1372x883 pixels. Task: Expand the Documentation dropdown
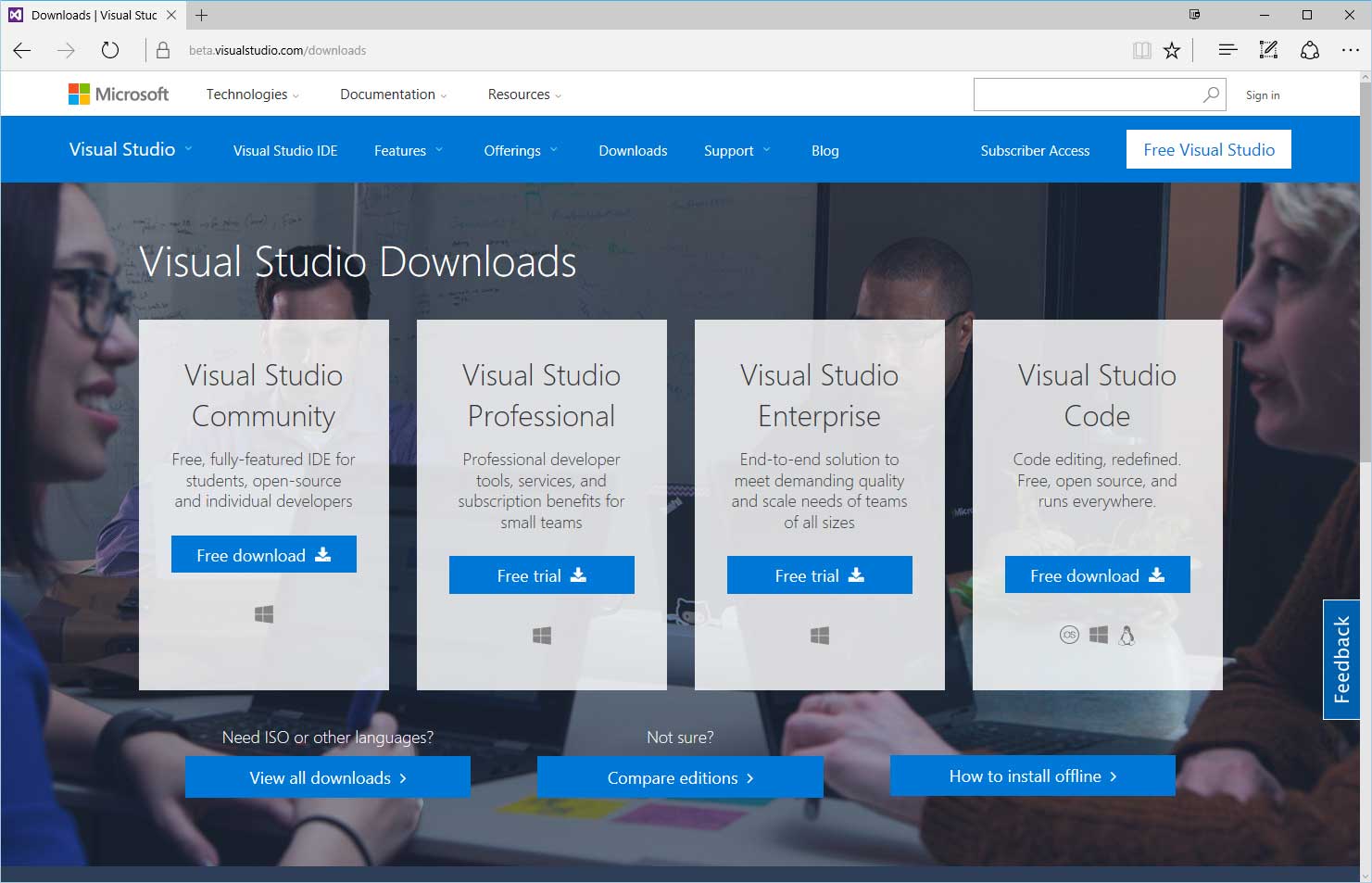point(394,95)
